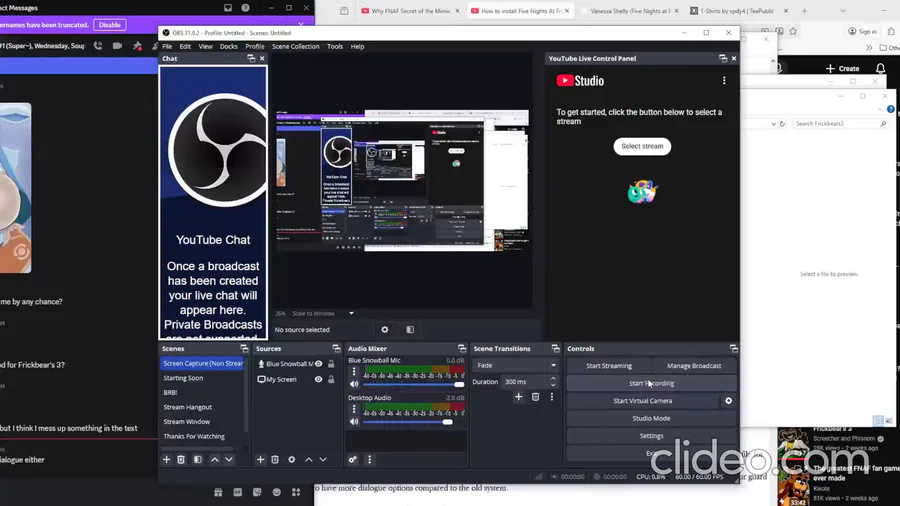The width and height of the screenshot is (900, 506).
Task: Float the Controls dock
Action: coord(733,348)
